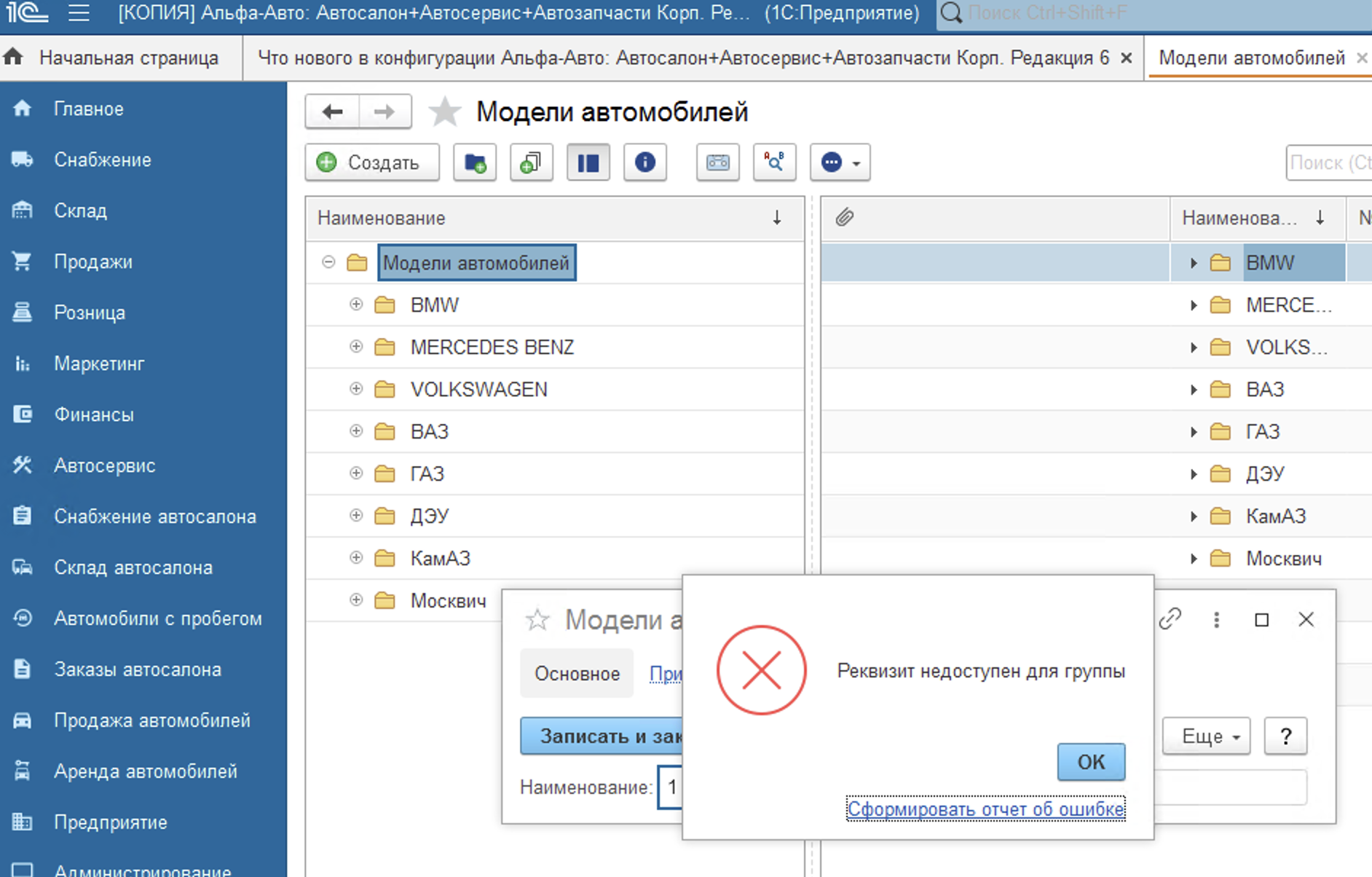
Task: Expand КамАЗ folder in left tree
Action: pyautogui.click(x=356, y=558)
